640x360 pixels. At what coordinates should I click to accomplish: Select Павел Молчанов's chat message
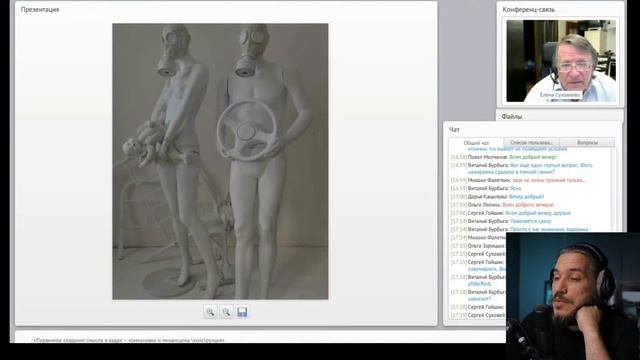pos(504,157)
